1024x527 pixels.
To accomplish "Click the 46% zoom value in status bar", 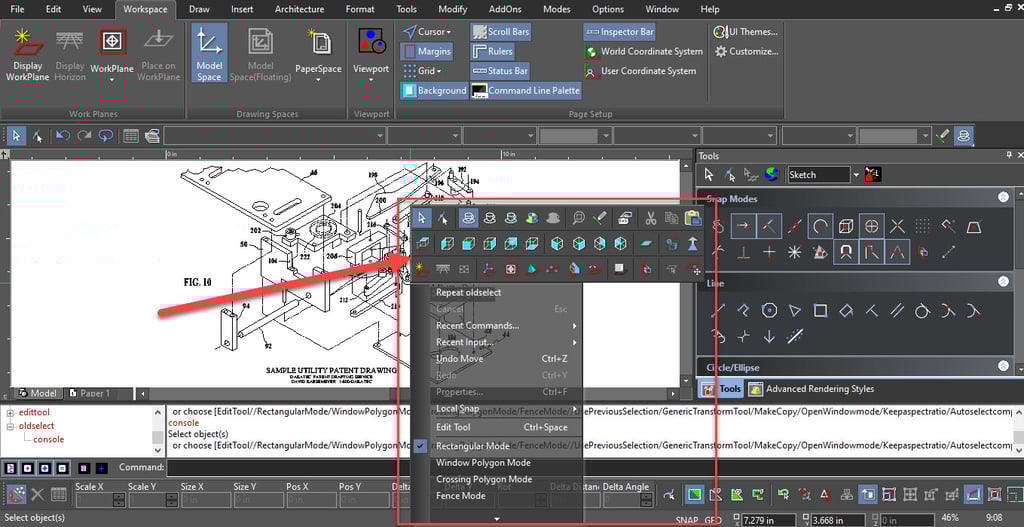I will [x=952, y=517].
